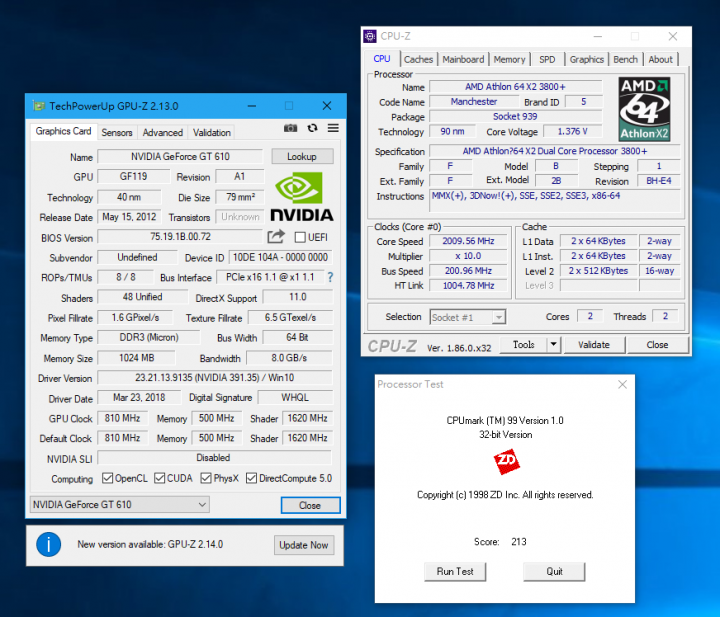The height and width of the screenshot is (617, 720).
Task: Click the BIOS Version field 75.19.1B.00.72
Action: click(x=180, y=236)
